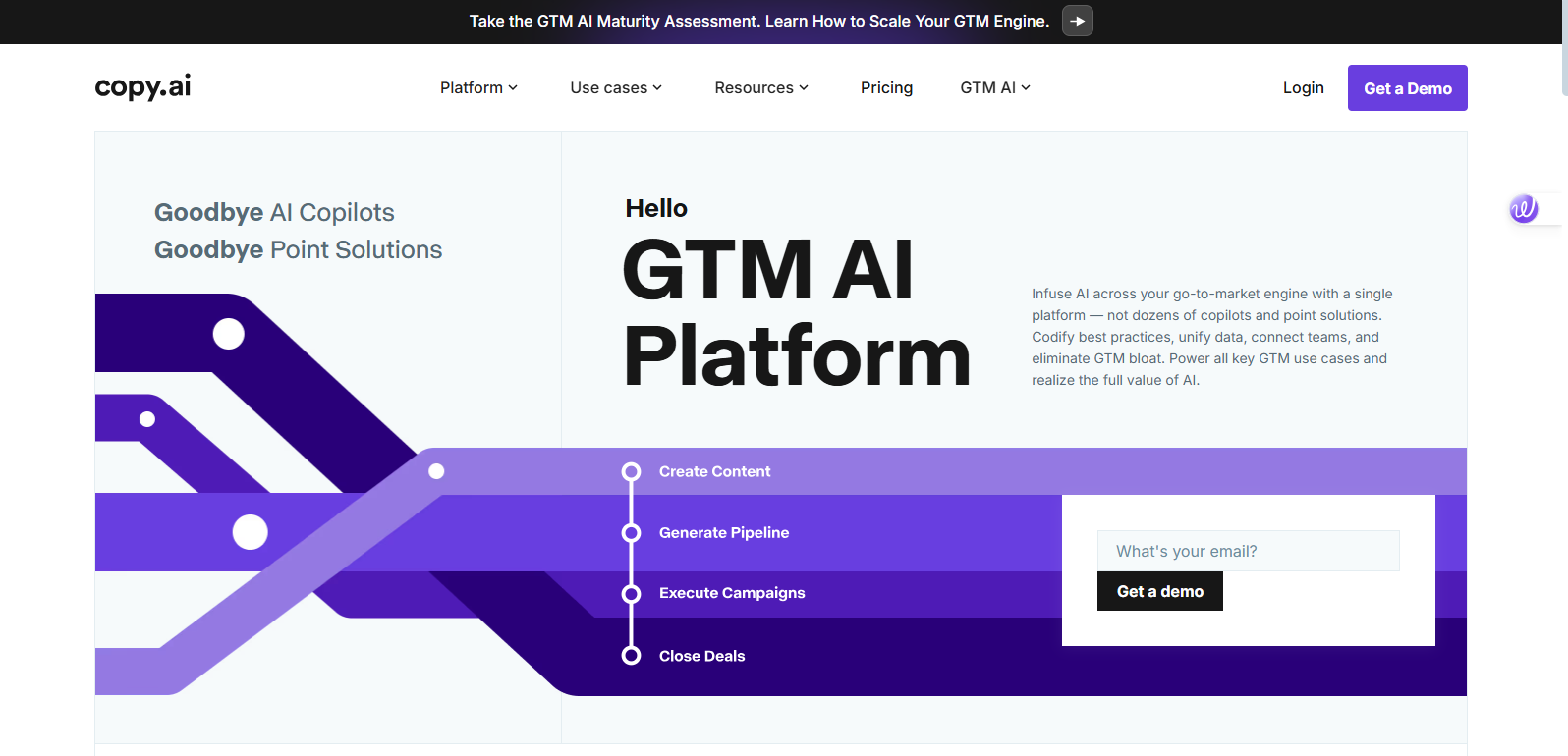Open the GTM AI dropdown
This screenshot has width=1568, height=756.
point(995,88)
